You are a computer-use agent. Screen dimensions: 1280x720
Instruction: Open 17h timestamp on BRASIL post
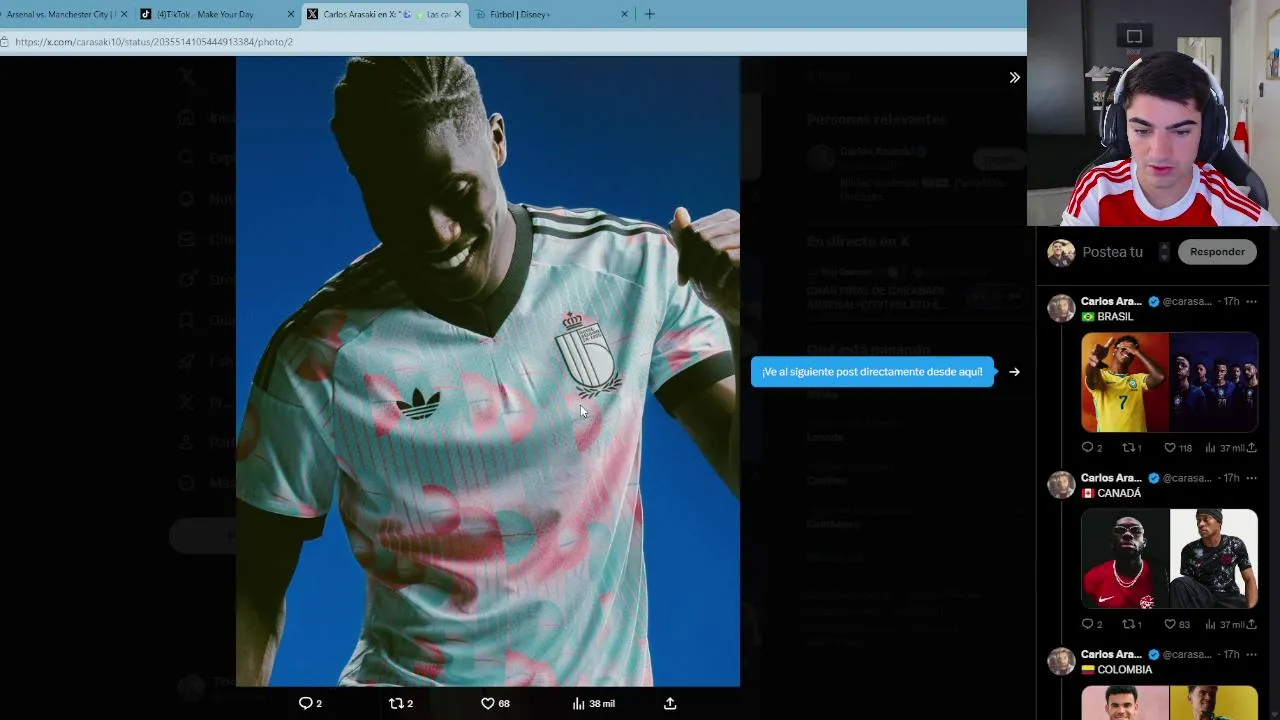click(1231, 301)
